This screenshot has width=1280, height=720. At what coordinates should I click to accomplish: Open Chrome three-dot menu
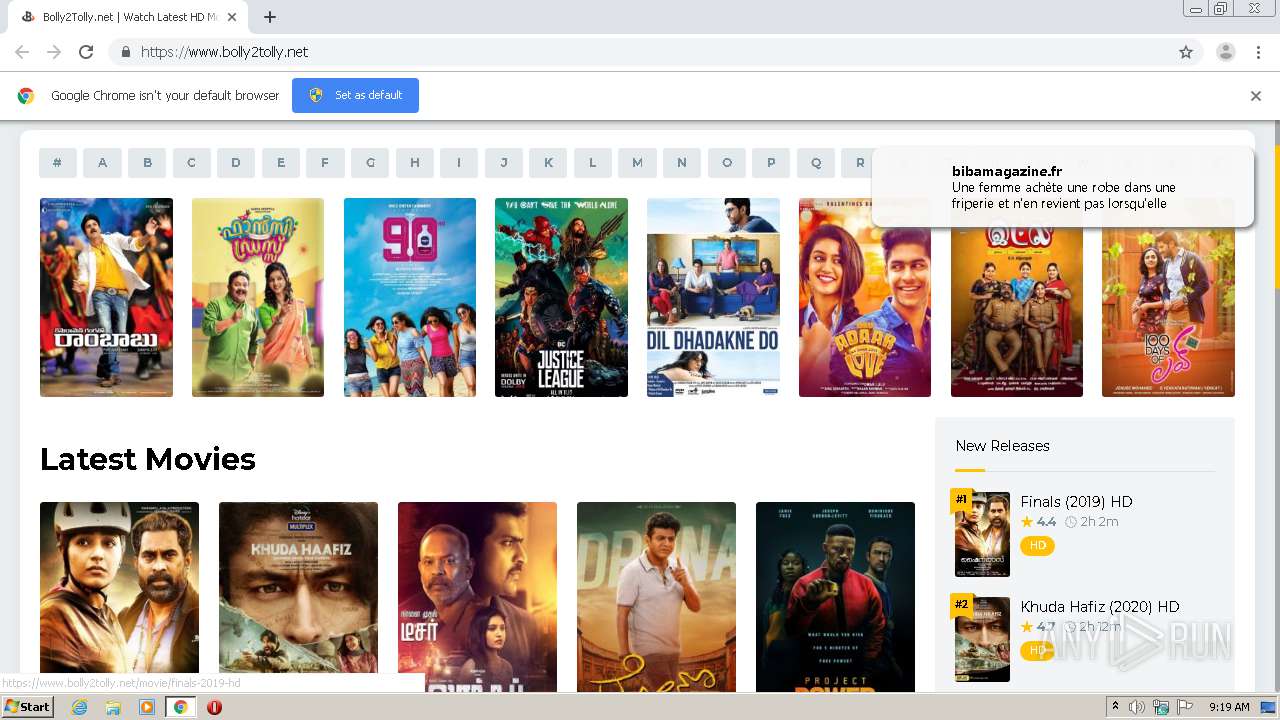click(1258, 52)
